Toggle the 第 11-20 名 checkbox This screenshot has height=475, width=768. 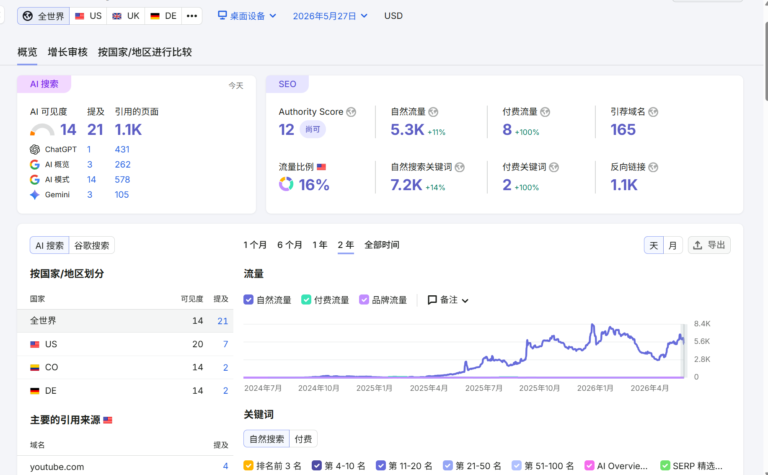click(x=381, y=466)
